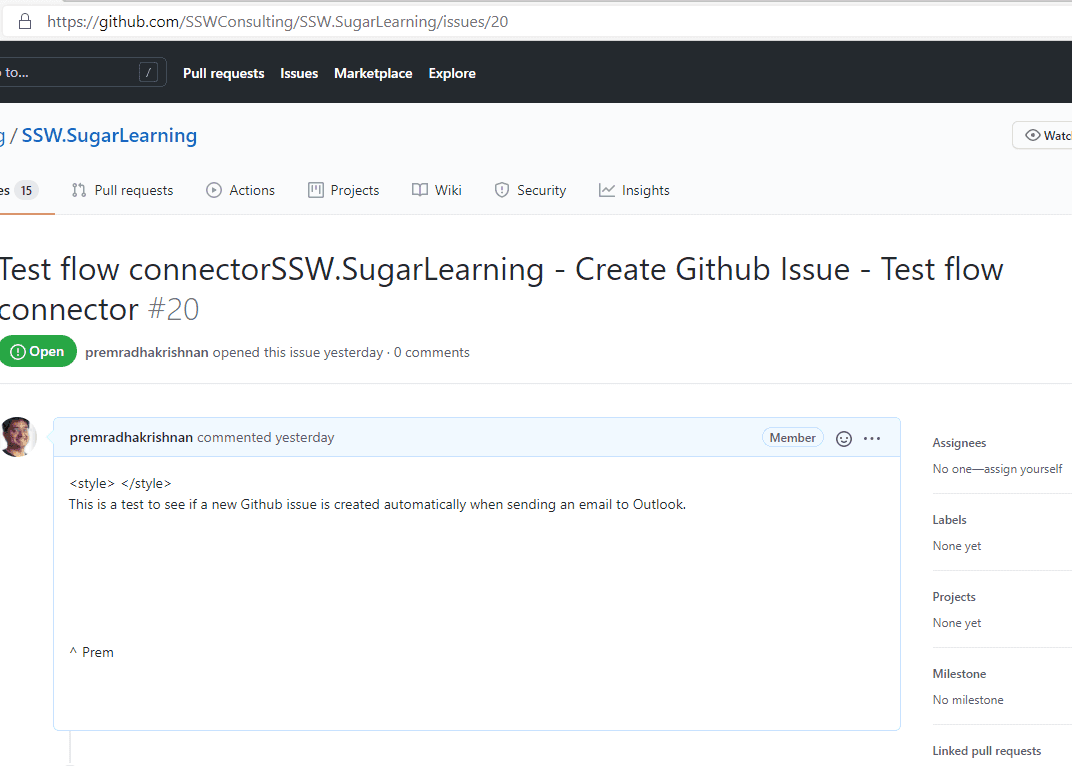Screen dimensions: 1072x766
Task: Click the Watch eye button
Action: click(x=1046, y=136)
